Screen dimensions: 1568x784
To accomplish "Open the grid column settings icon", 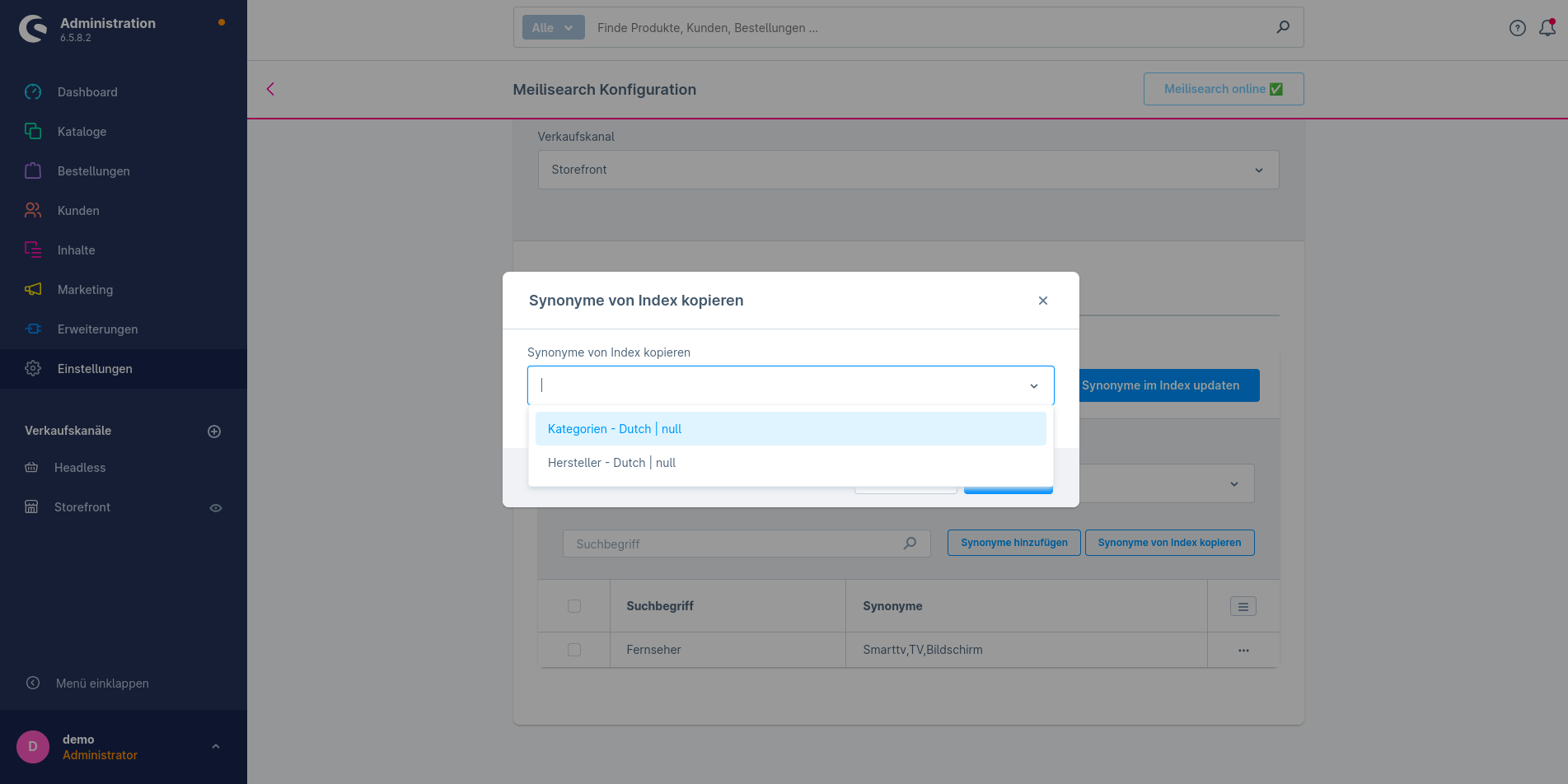I will tap(1243, 607).
